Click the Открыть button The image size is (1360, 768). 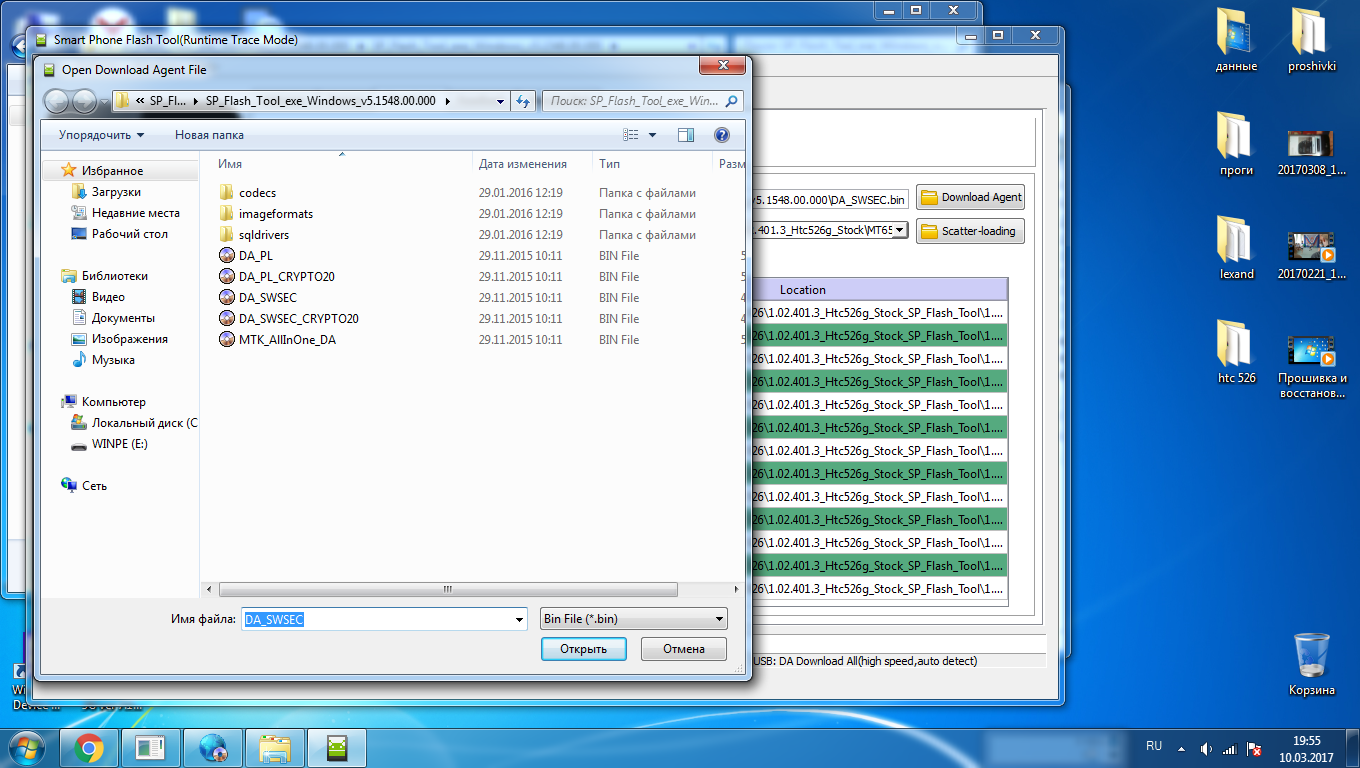(583, 649)
